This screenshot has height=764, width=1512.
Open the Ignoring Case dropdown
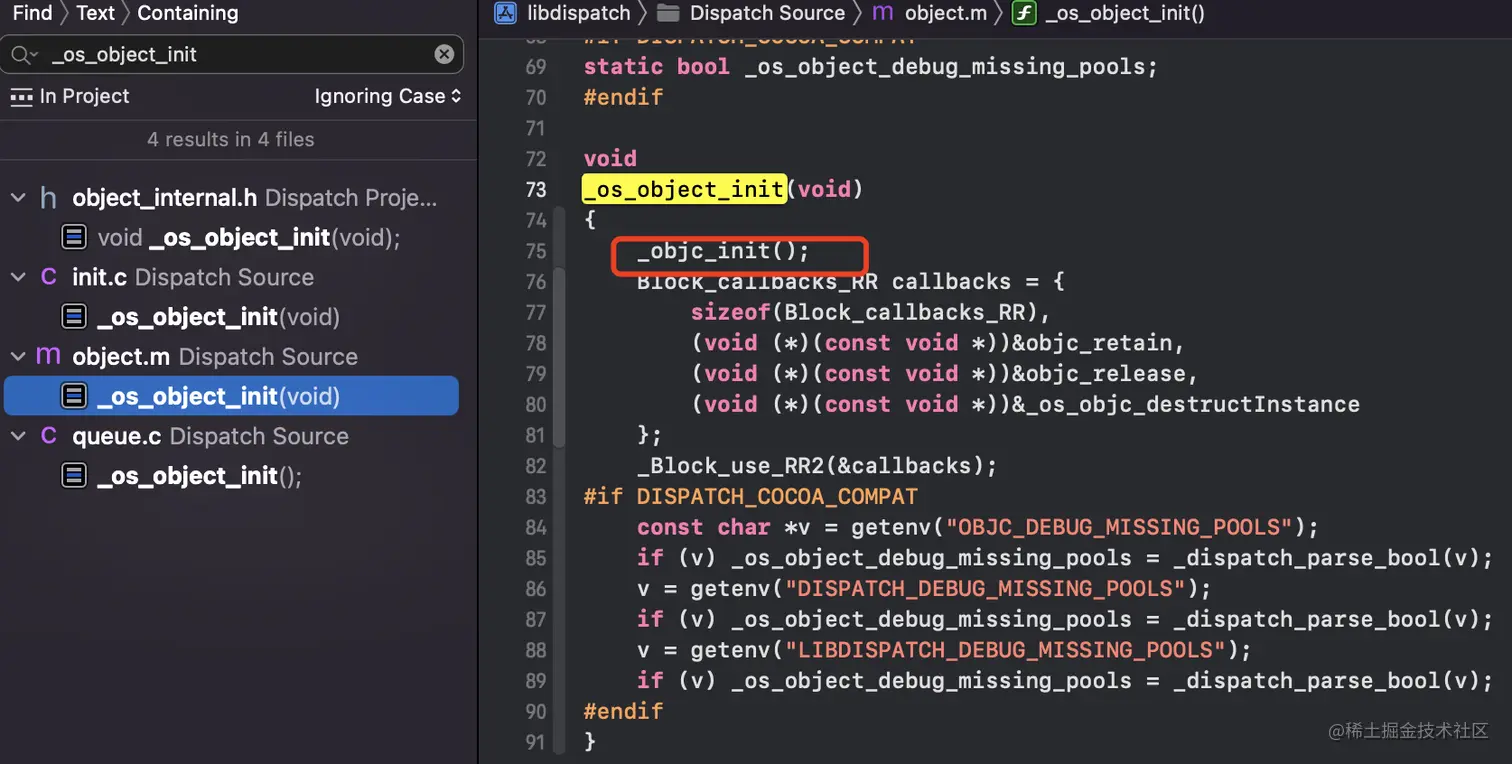pos(388,96)
